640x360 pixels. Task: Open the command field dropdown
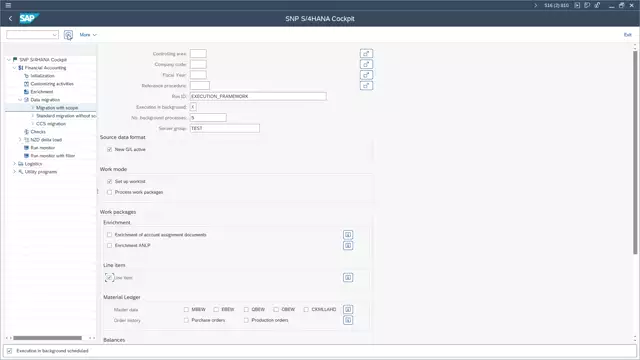click(x=54, y=35)
